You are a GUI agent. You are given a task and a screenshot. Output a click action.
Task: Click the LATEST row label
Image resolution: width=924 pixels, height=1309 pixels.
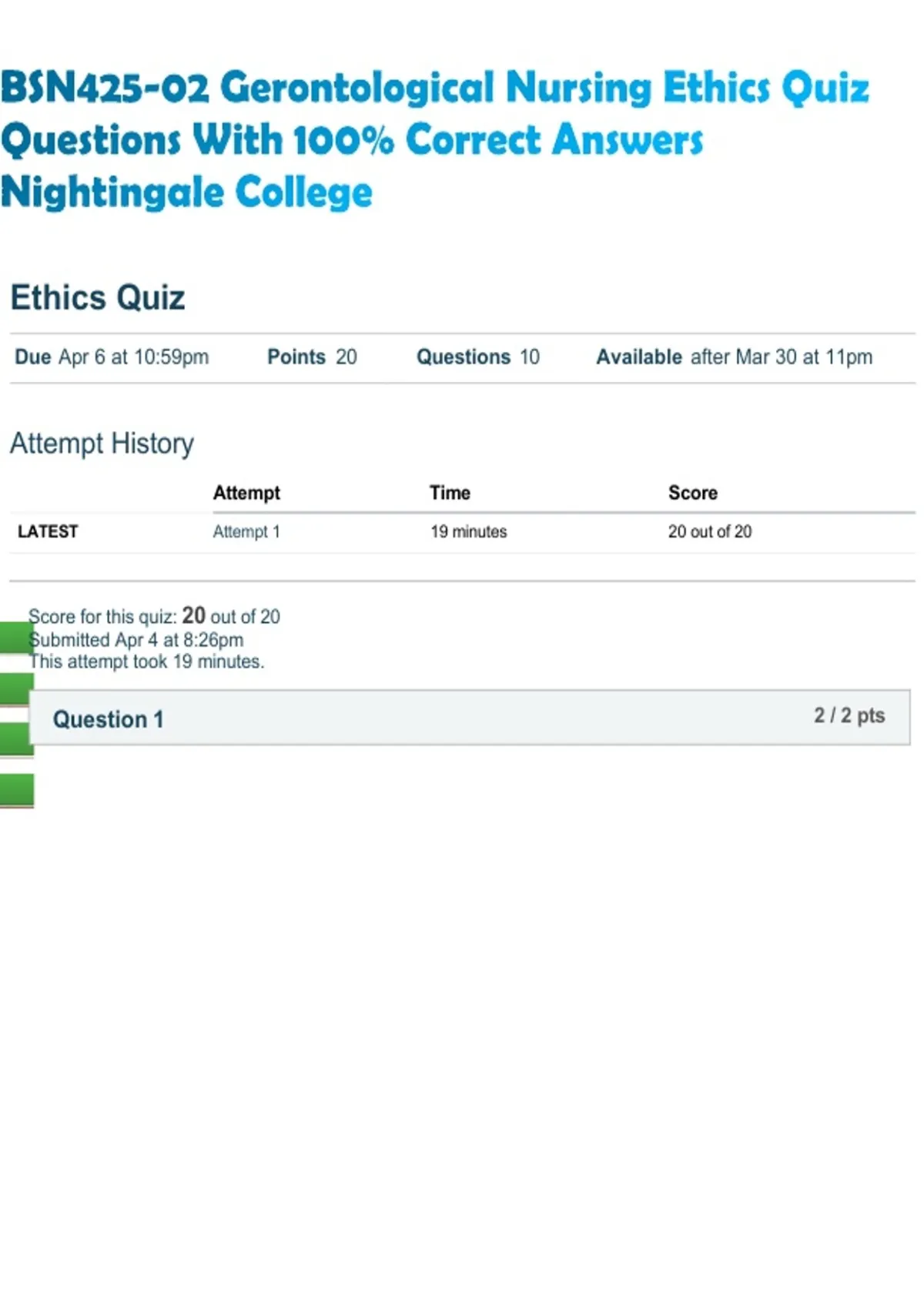tap(48, 531)
